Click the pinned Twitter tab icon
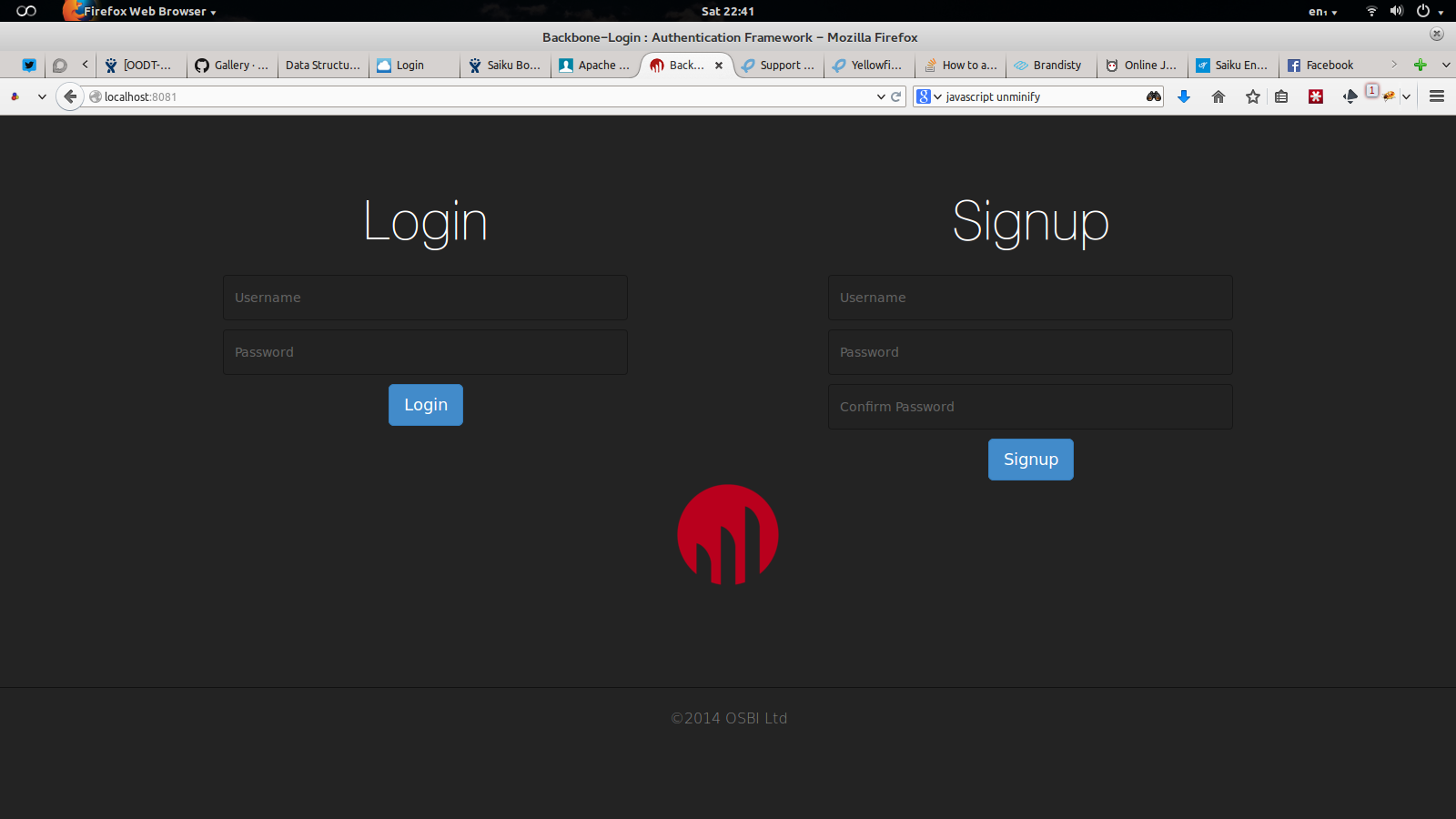This screenshot has height=819, width=1456. (x=29, y=66)
